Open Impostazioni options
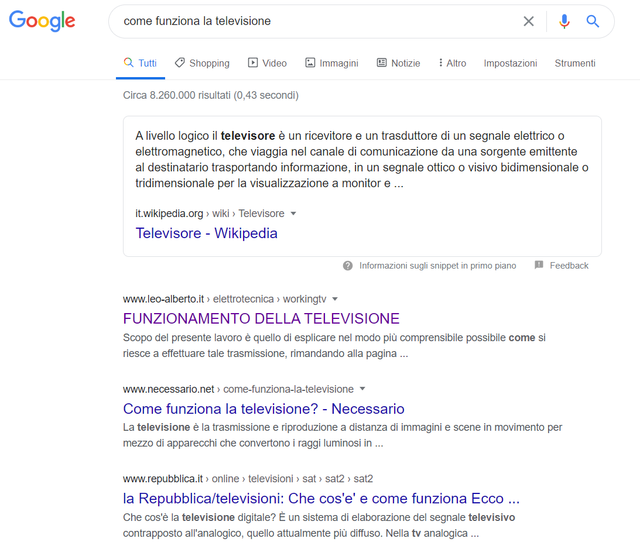Image resolution: width=640 pixels, height=543 pixels. coord(510,63)
